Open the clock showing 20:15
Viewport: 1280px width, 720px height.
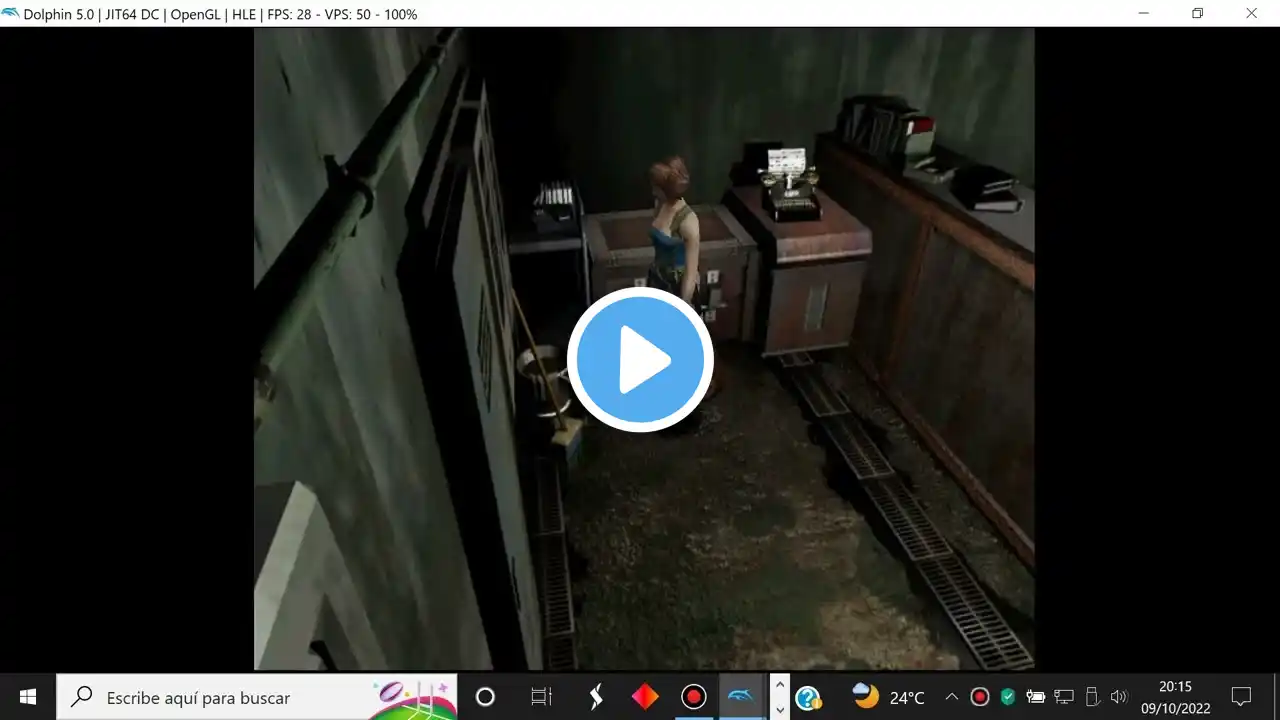pyautogui.click(x=1175, y=697)
